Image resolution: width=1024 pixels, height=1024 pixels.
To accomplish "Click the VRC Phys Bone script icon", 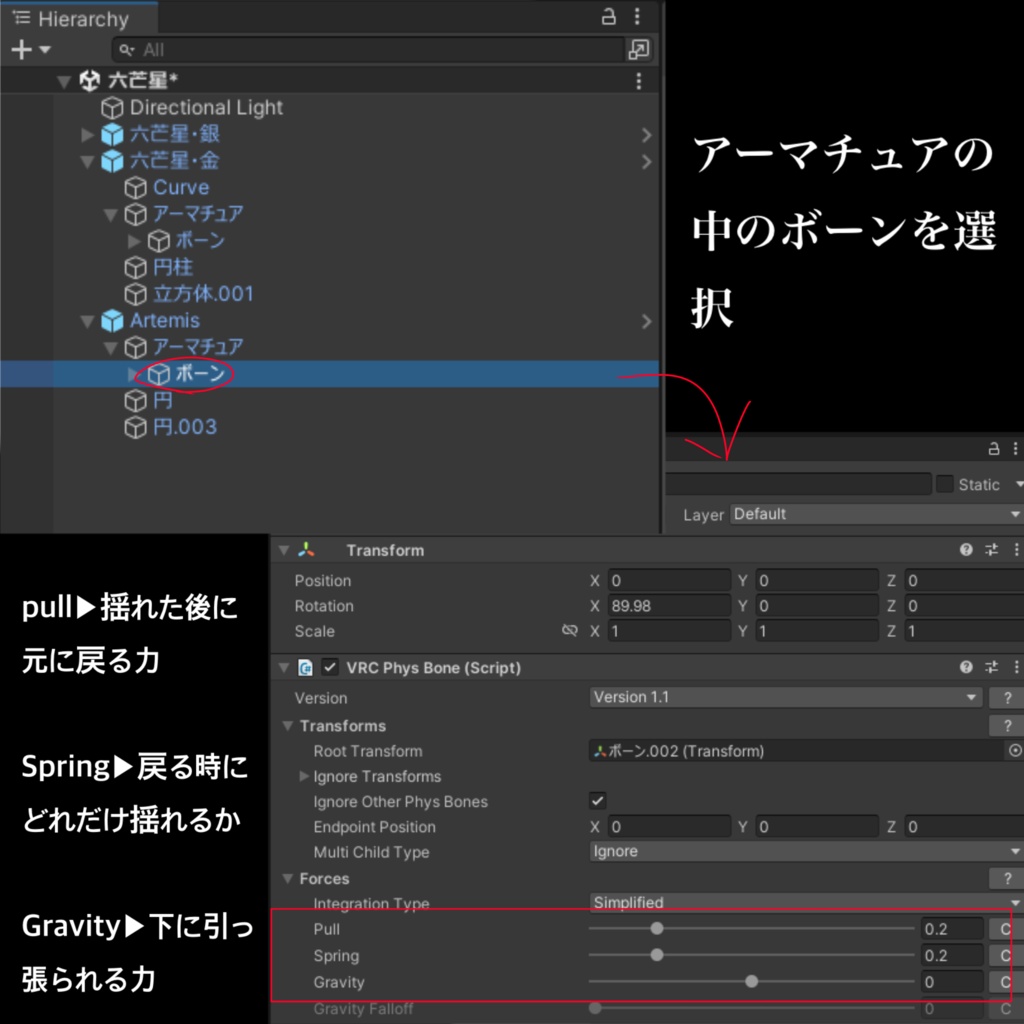I will pyautogui.click(x=305, y=667).
